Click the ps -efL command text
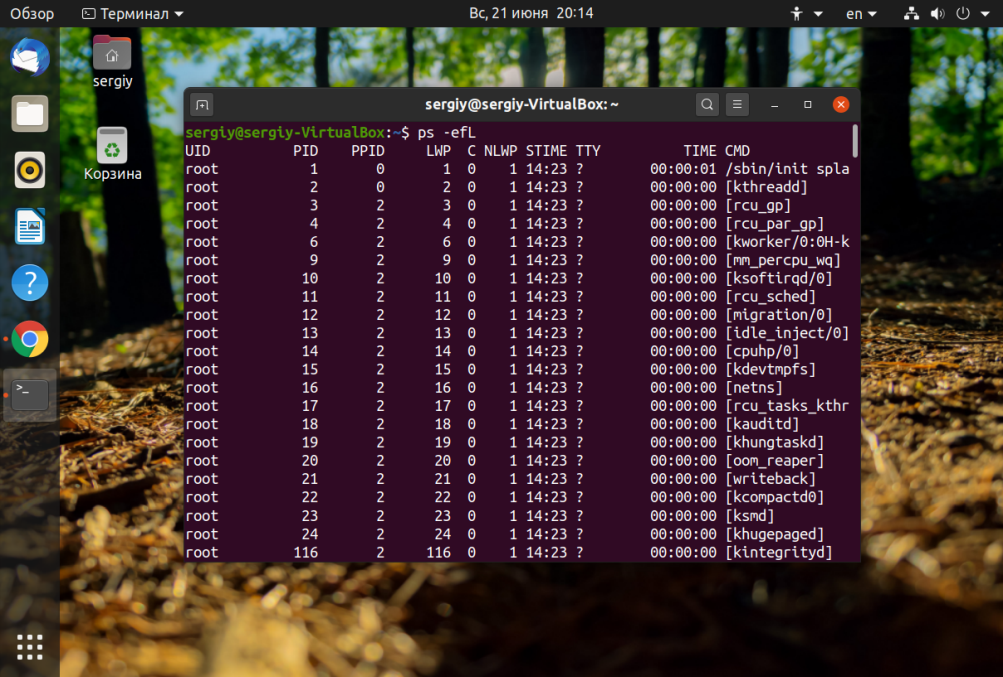 coord(446,132)
